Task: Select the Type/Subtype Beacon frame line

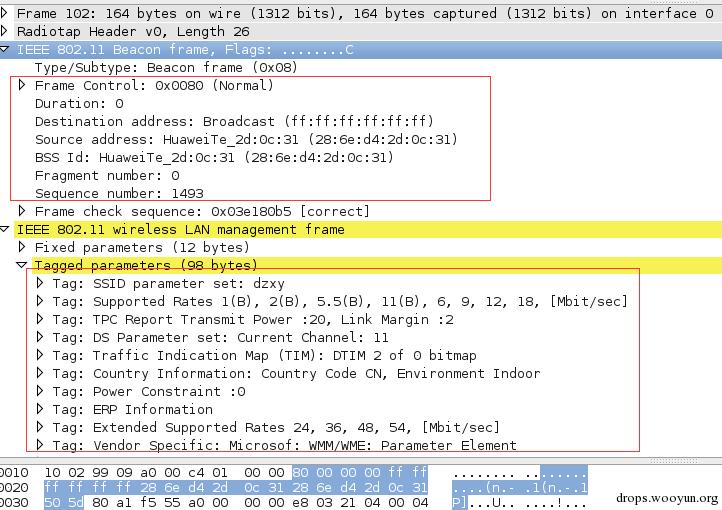Action: pyautogui.click(x=166, y=68)
